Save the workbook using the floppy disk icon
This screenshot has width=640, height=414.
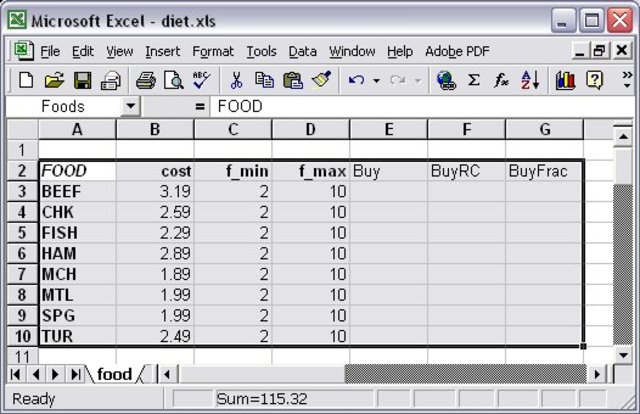click(x=82, y=80)
